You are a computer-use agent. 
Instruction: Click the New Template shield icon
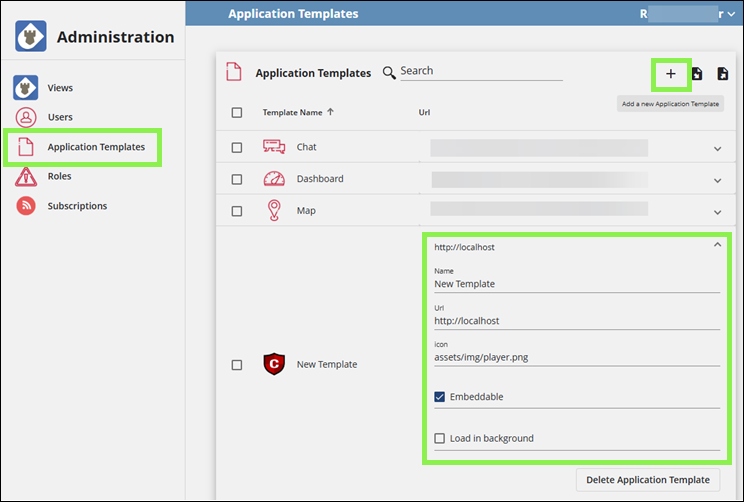[x=274, y=364]
